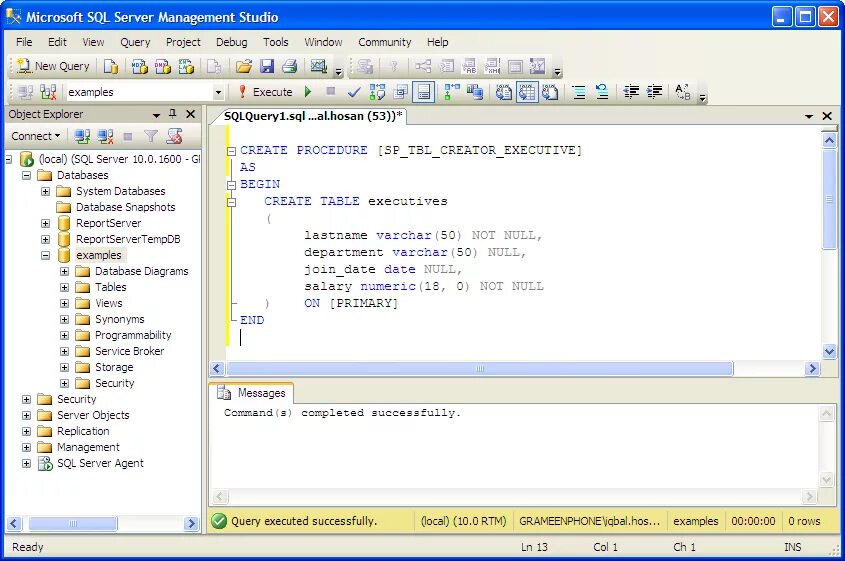
Task: Save the query with the floppy disk icon
Action: click(267, 66)
